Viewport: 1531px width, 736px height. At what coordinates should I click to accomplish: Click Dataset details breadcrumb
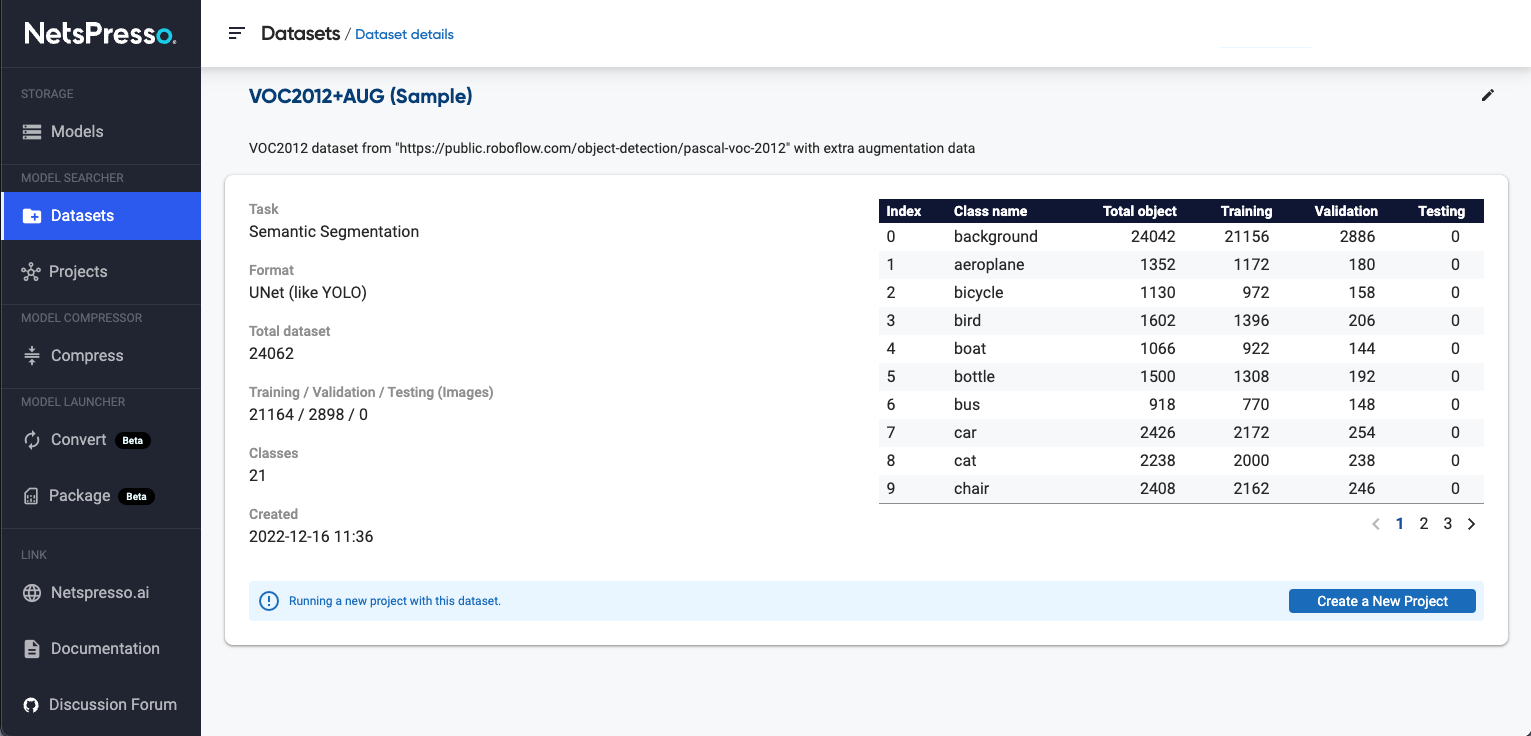click(x=404, y=34)
